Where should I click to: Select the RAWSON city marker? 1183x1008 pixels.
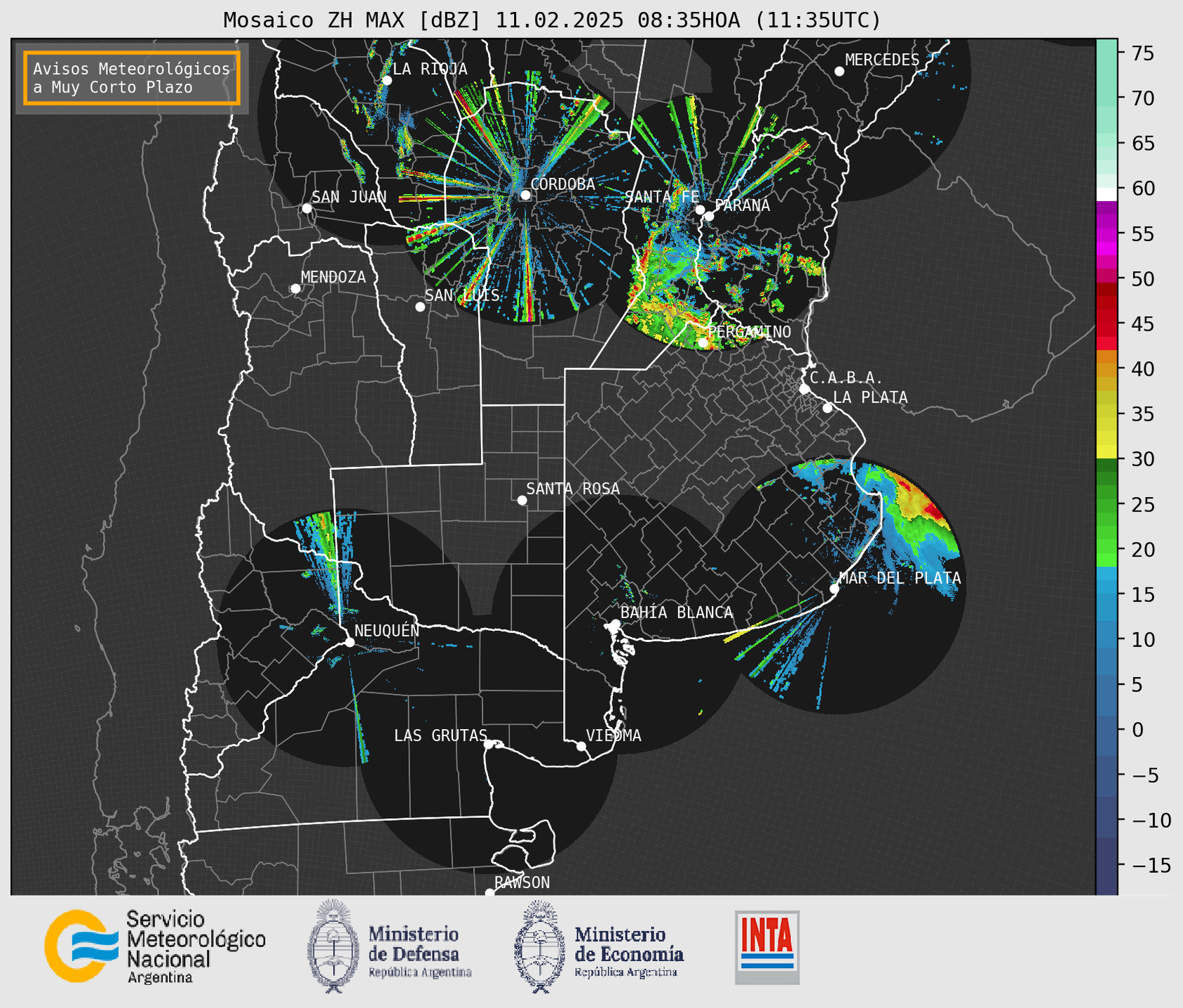pos(489,893)
